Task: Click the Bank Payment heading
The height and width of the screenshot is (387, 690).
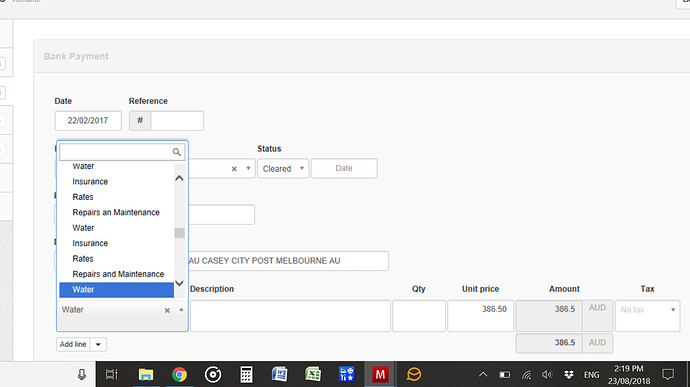Action: pos(76,56)
